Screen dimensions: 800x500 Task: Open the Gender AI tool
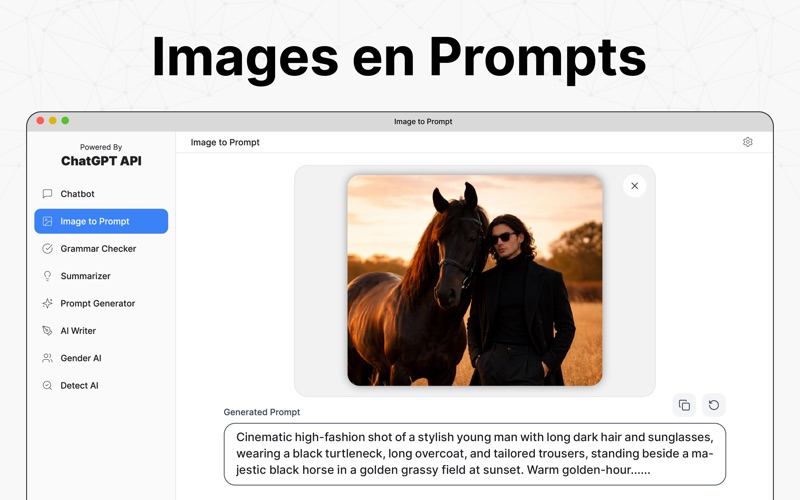[x=101, y=358]
